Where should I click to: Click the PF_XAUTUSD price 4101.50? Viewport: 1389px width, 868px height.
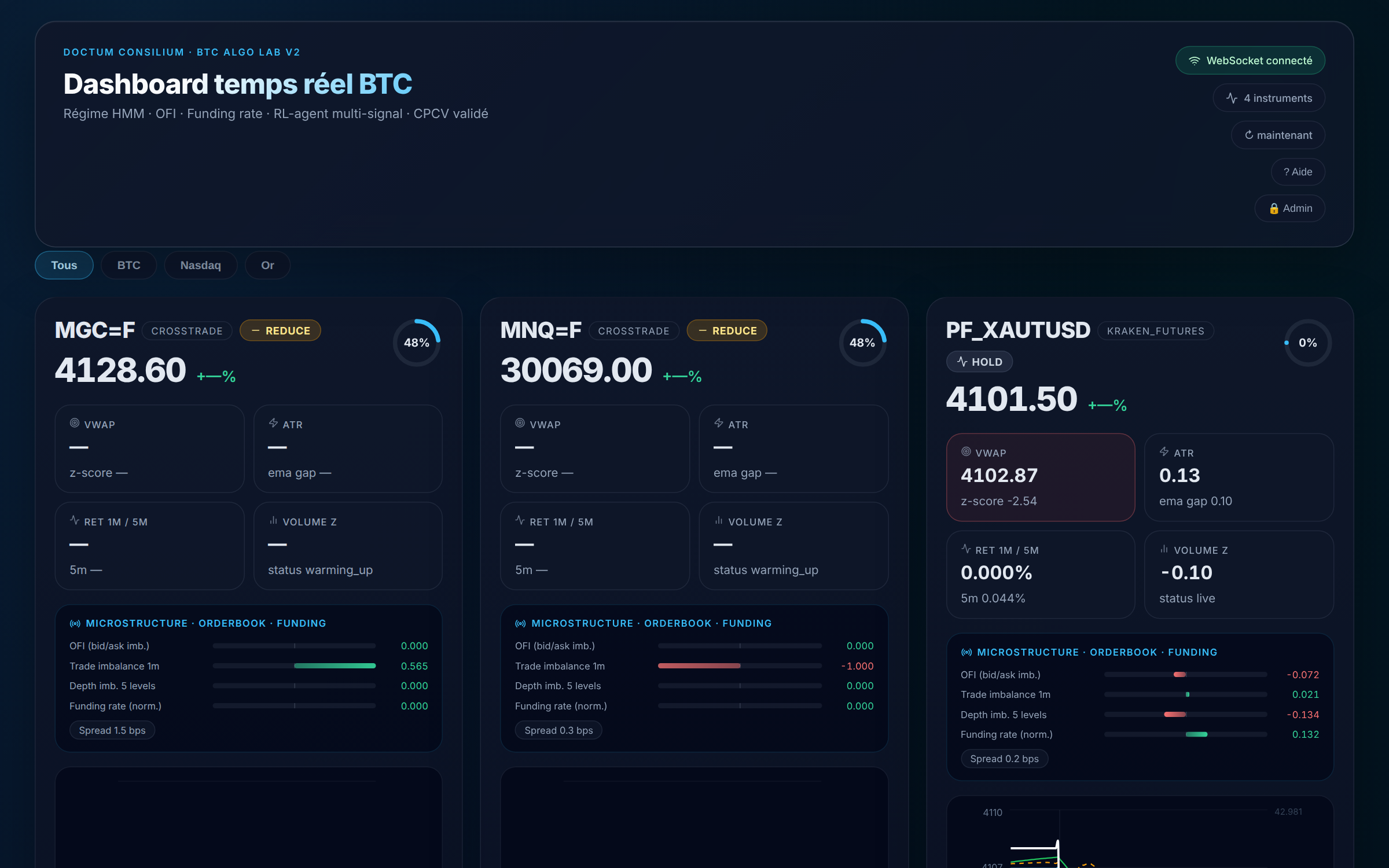coord(1012,399)
